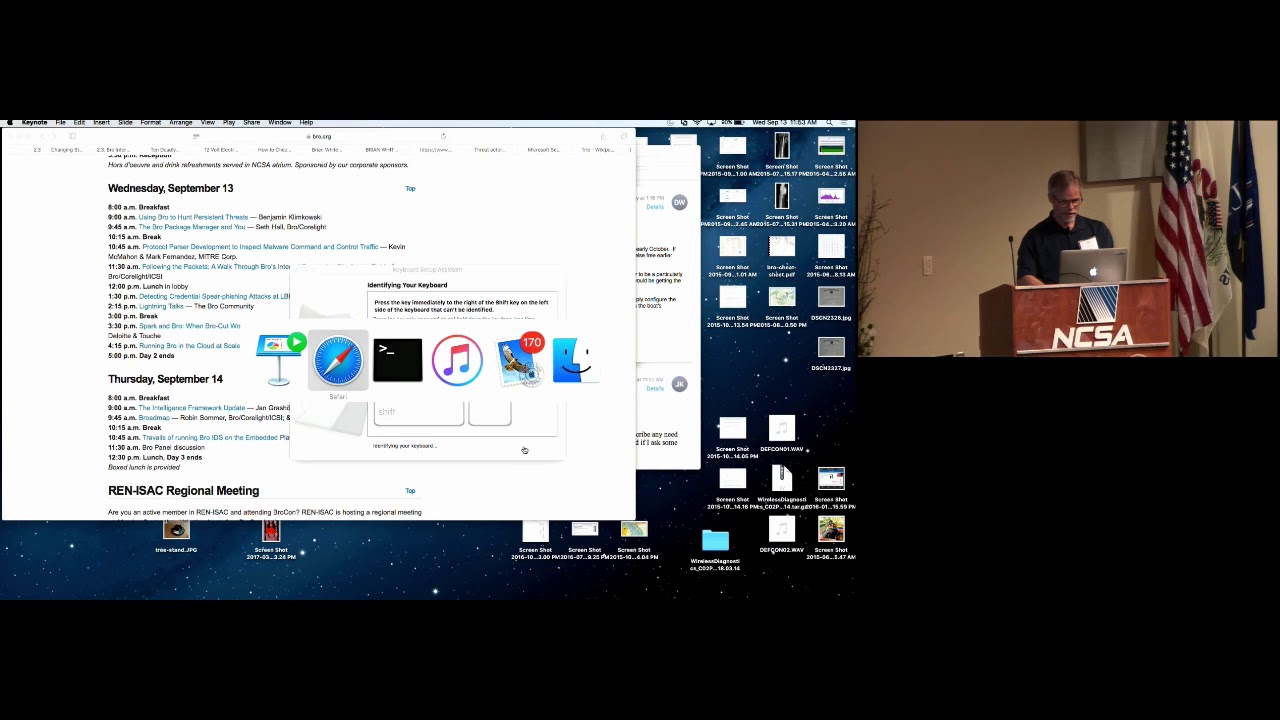Select Finder in the app switcher

pos(576,360)
